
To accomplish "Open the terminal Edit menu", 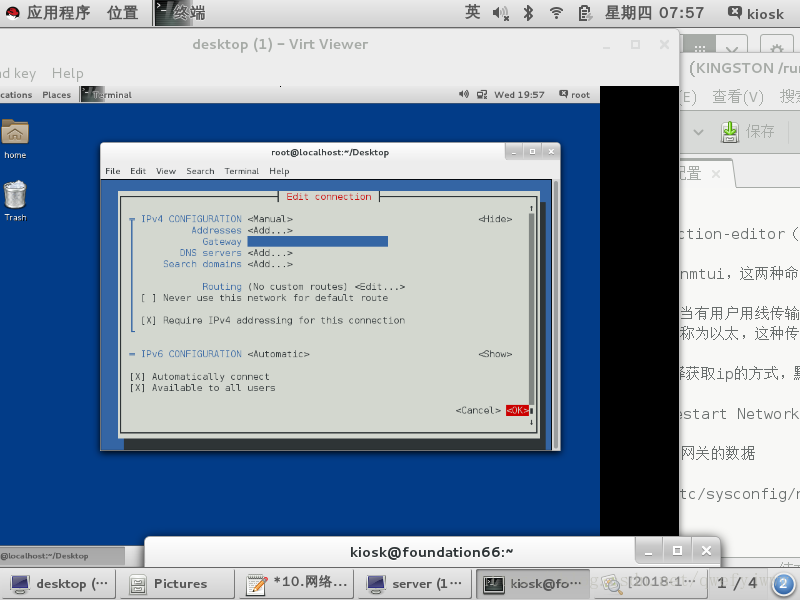I will coord(138,171).
